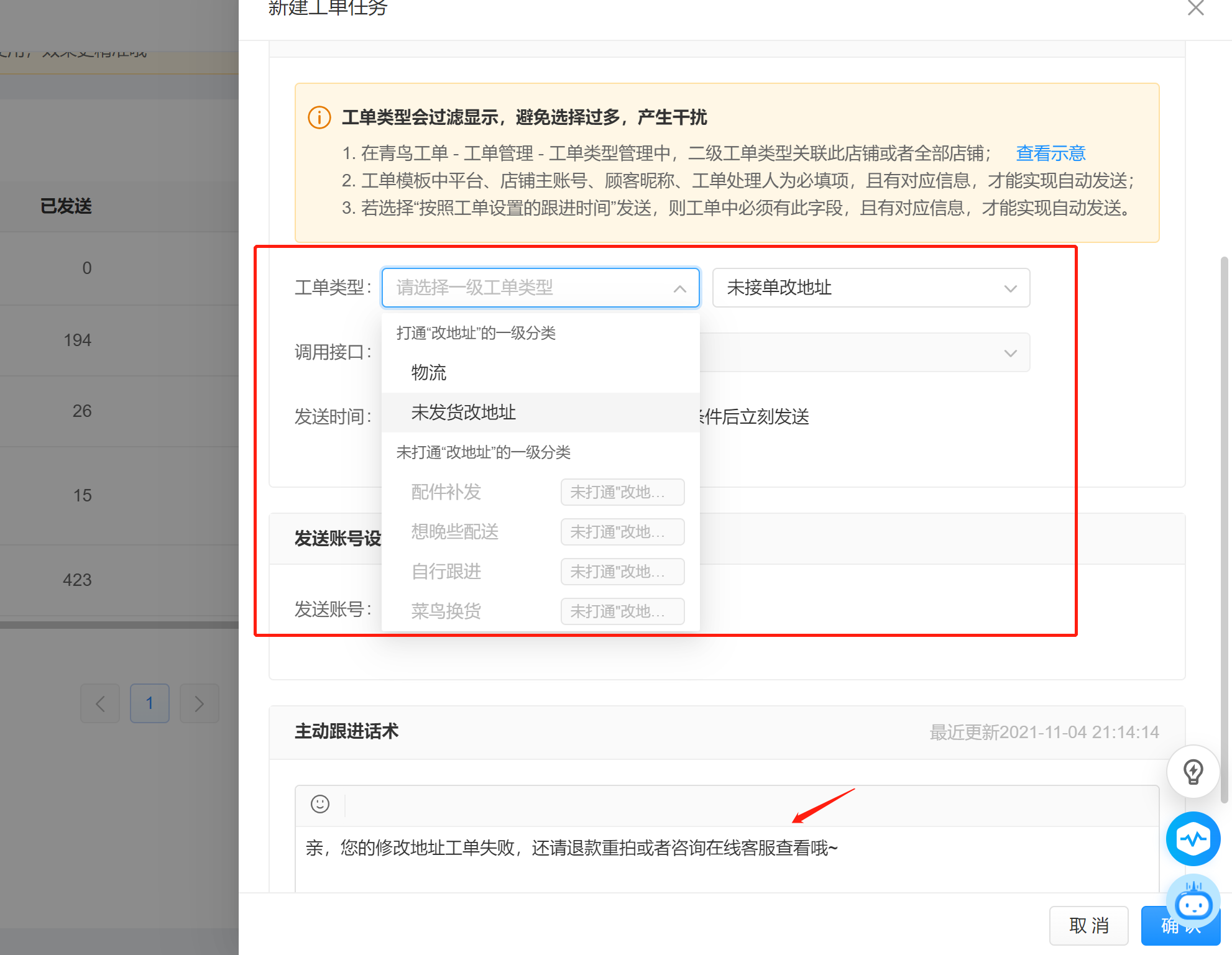Open the blue hexagon monitor icon
This screenshot has width=1232, height=955.
coord(1193,839)
